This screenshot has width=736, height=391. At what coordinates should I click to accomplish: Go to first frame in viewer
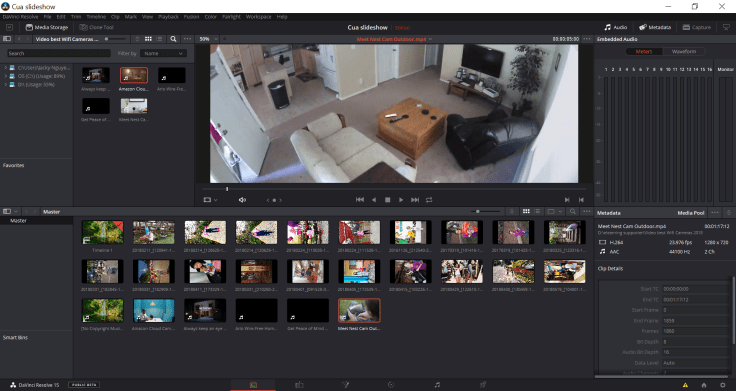[360, 199]
